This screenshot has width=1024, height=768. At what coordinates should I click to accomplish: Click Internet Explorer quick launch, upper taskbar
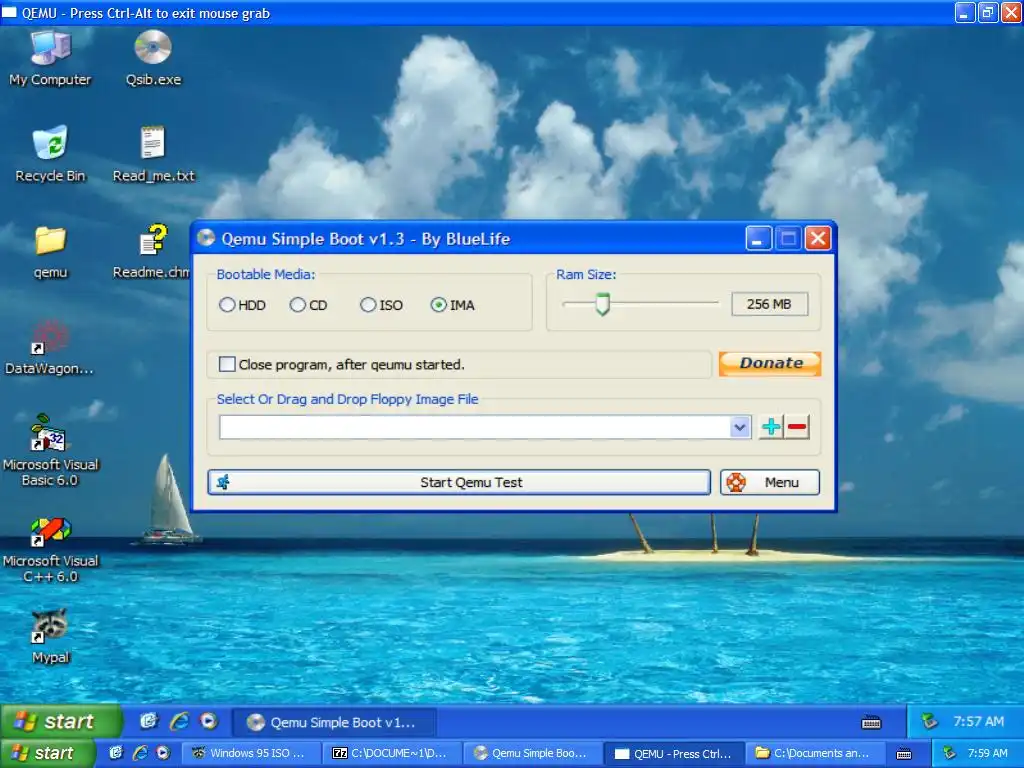pyautogui.click(x=179, y=721)
